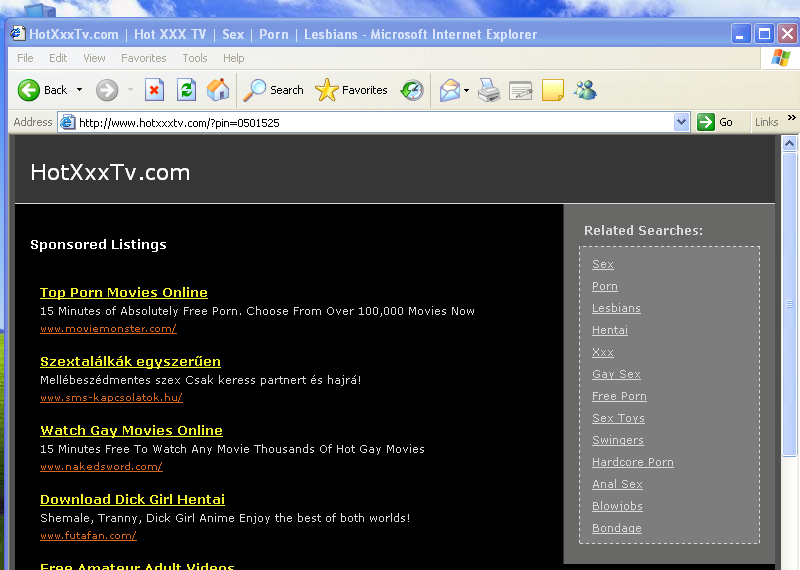Open the Favorites menu
The height and width of the screenshot is (570, 800).
coord(143,58)
